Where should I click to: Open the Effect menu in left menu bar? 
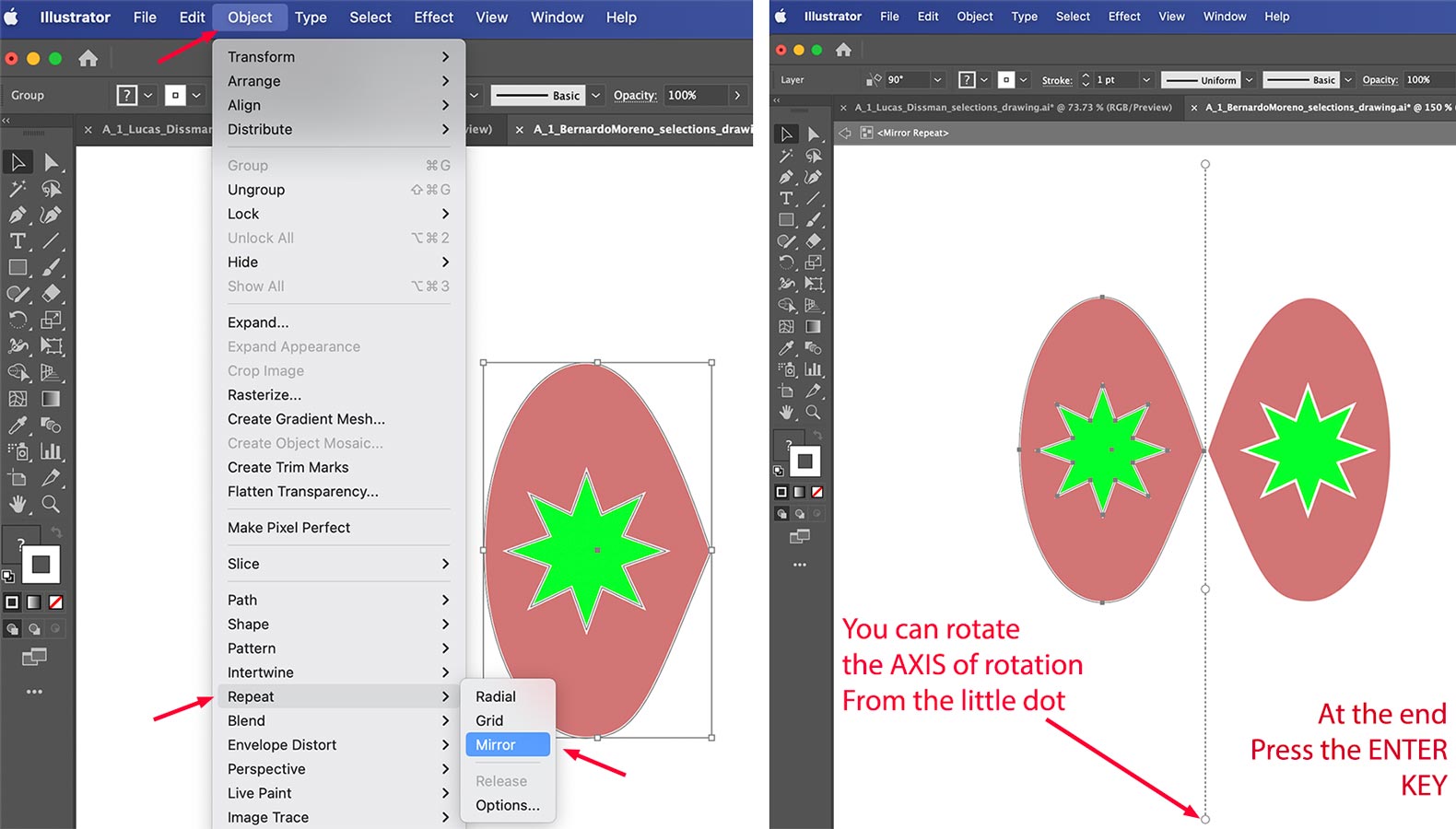pos(433,18)
